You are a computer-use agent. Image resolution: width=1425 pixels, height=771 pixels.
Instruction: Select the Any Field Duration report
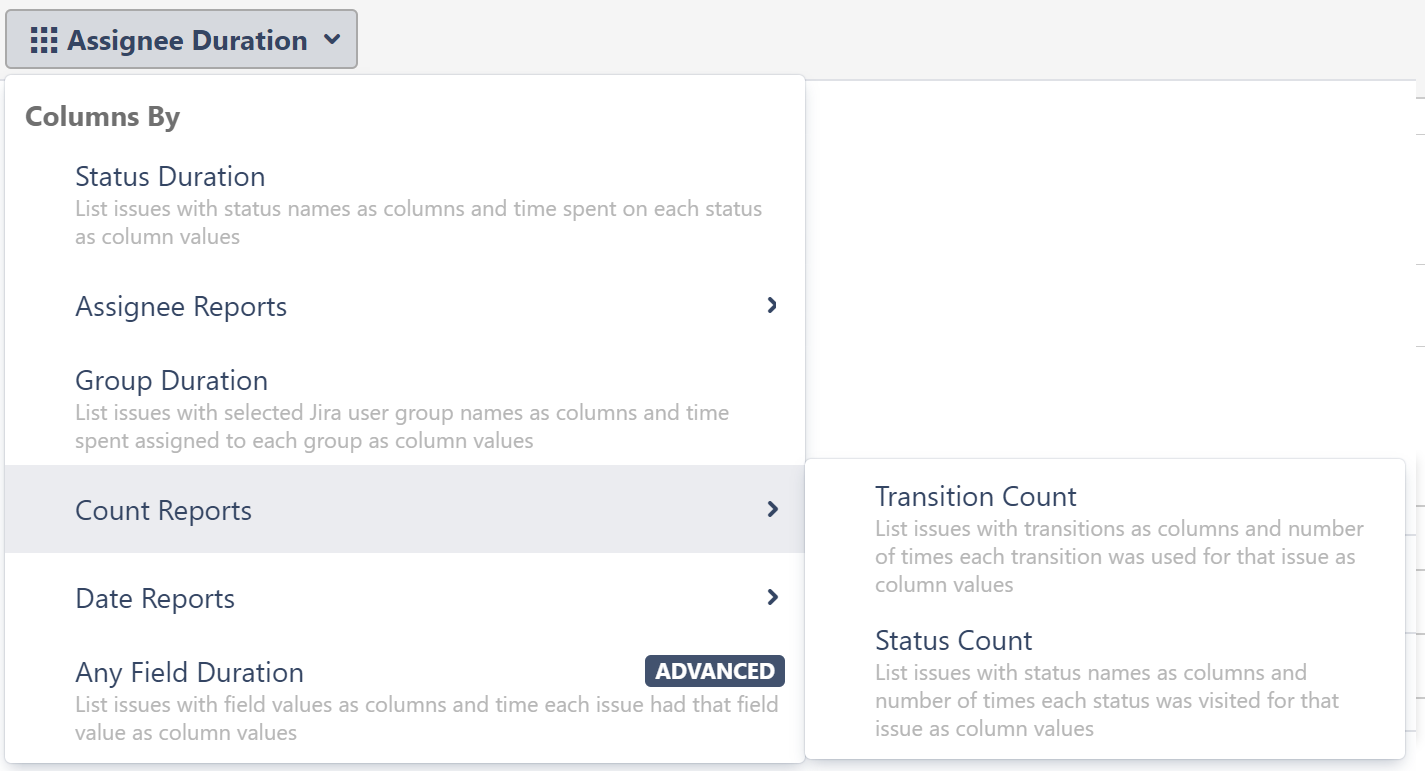click(189, 673)
